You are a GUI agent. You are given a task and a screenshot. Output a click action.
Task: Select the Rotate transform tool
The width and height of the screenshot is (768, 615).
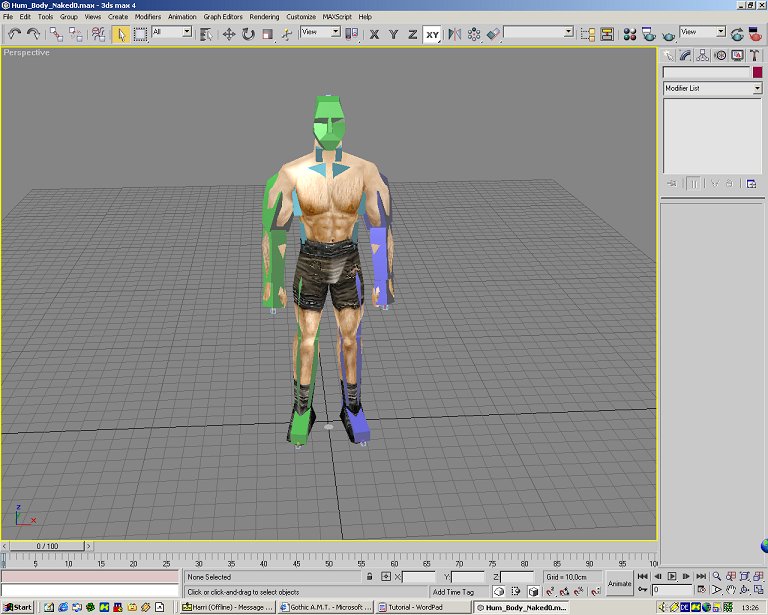(x=248, y=34)
